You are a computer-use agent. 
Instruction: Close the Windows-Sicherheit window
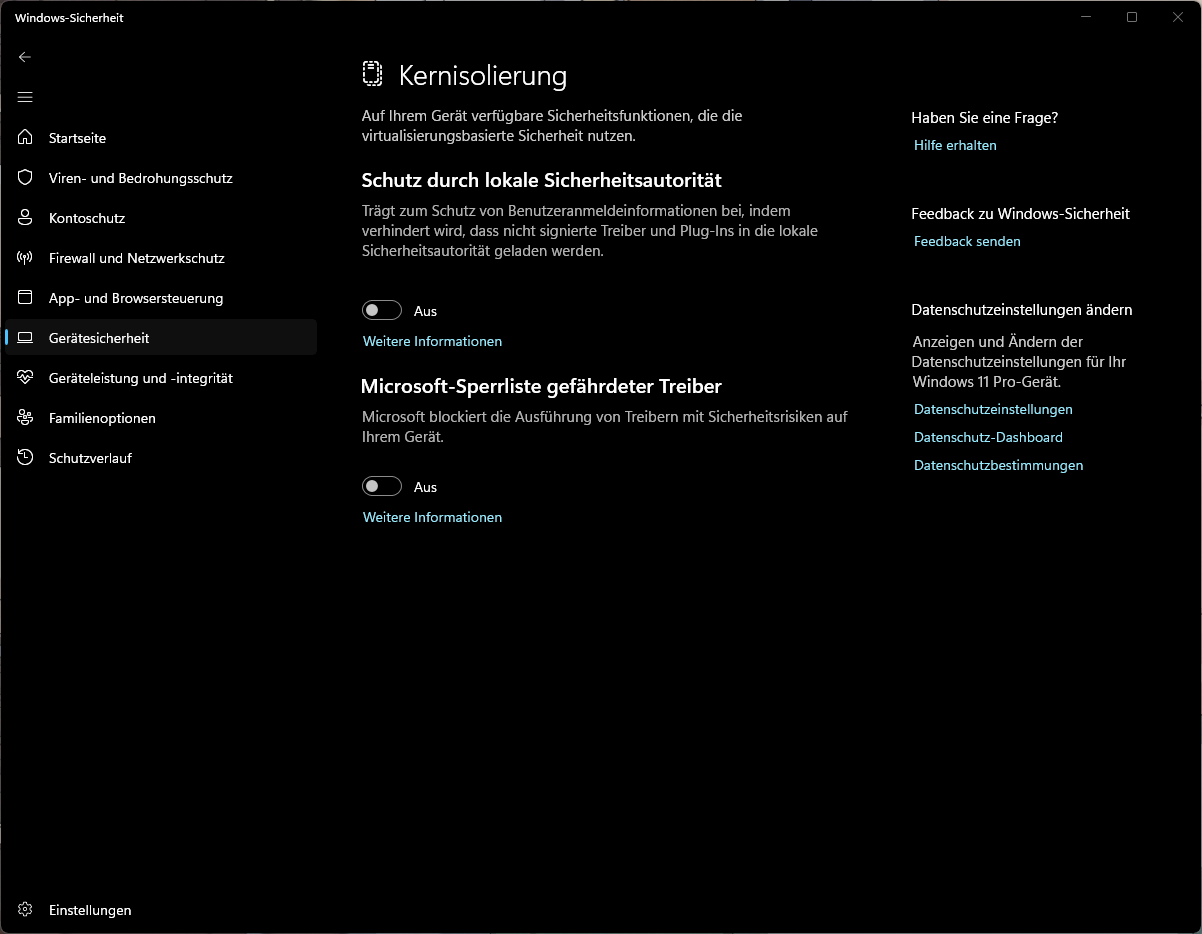[1178, 17]
